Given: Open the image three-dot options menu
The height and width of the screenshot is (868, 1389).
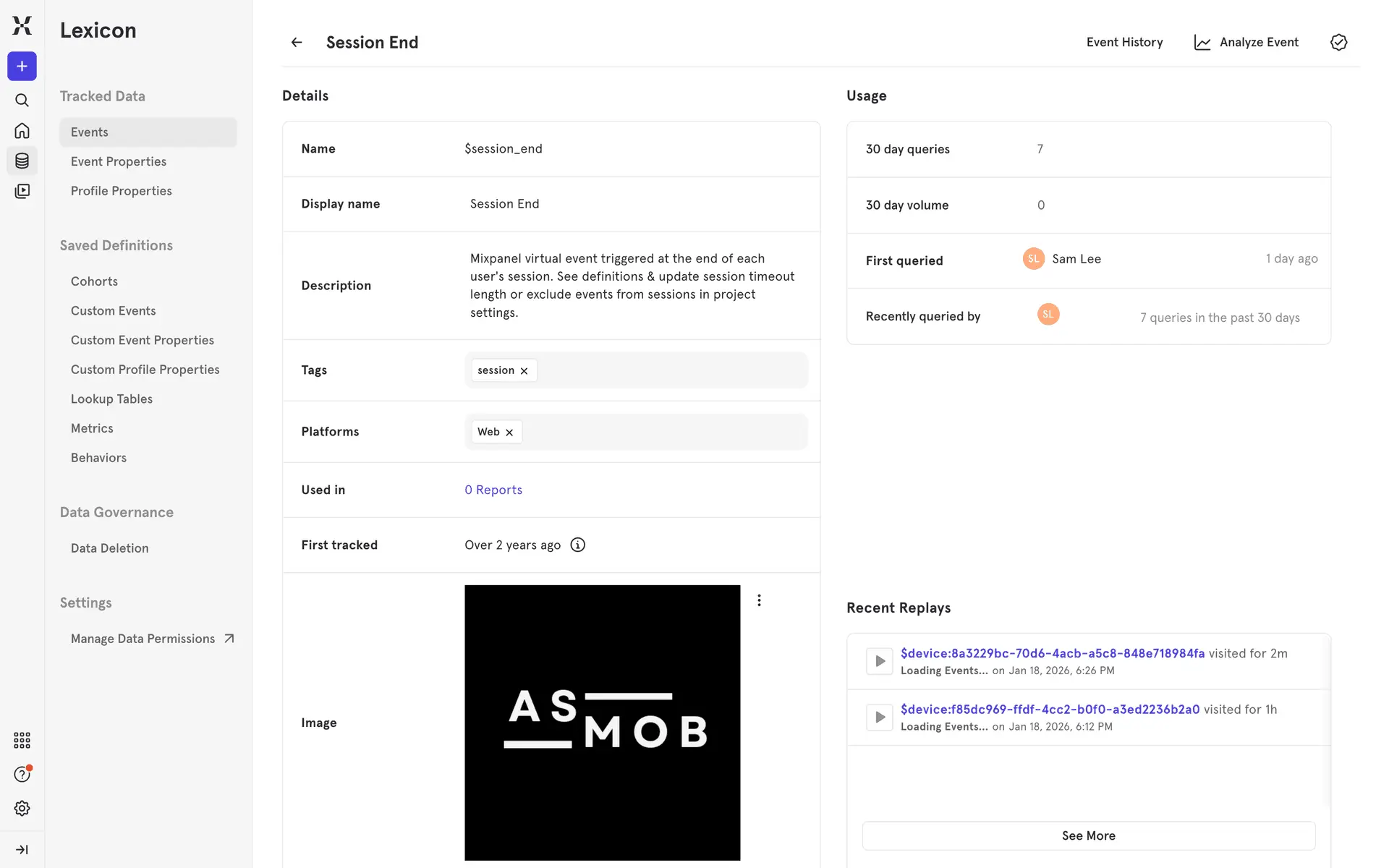Looking at the screenshot, I should (759, 600).
